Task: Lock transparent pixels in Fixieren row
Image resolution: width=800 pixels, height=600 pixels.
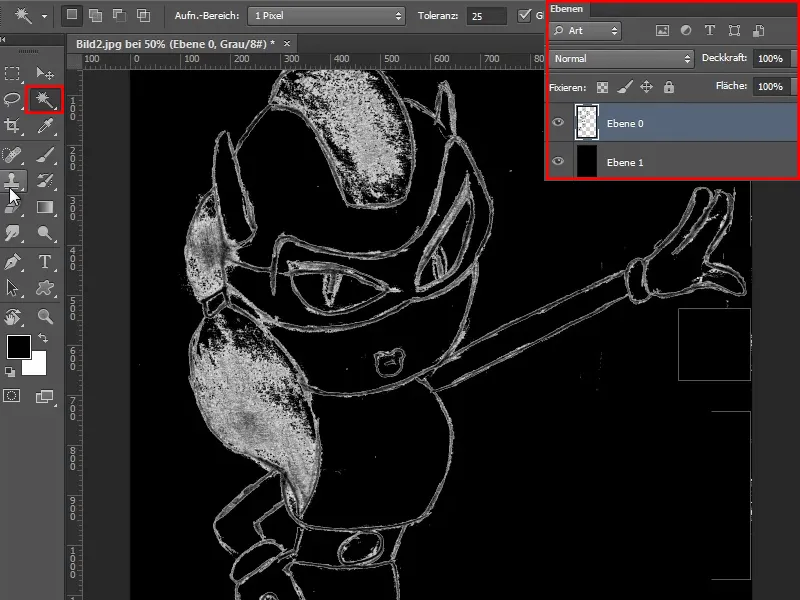Action: (x=600, y=87)
